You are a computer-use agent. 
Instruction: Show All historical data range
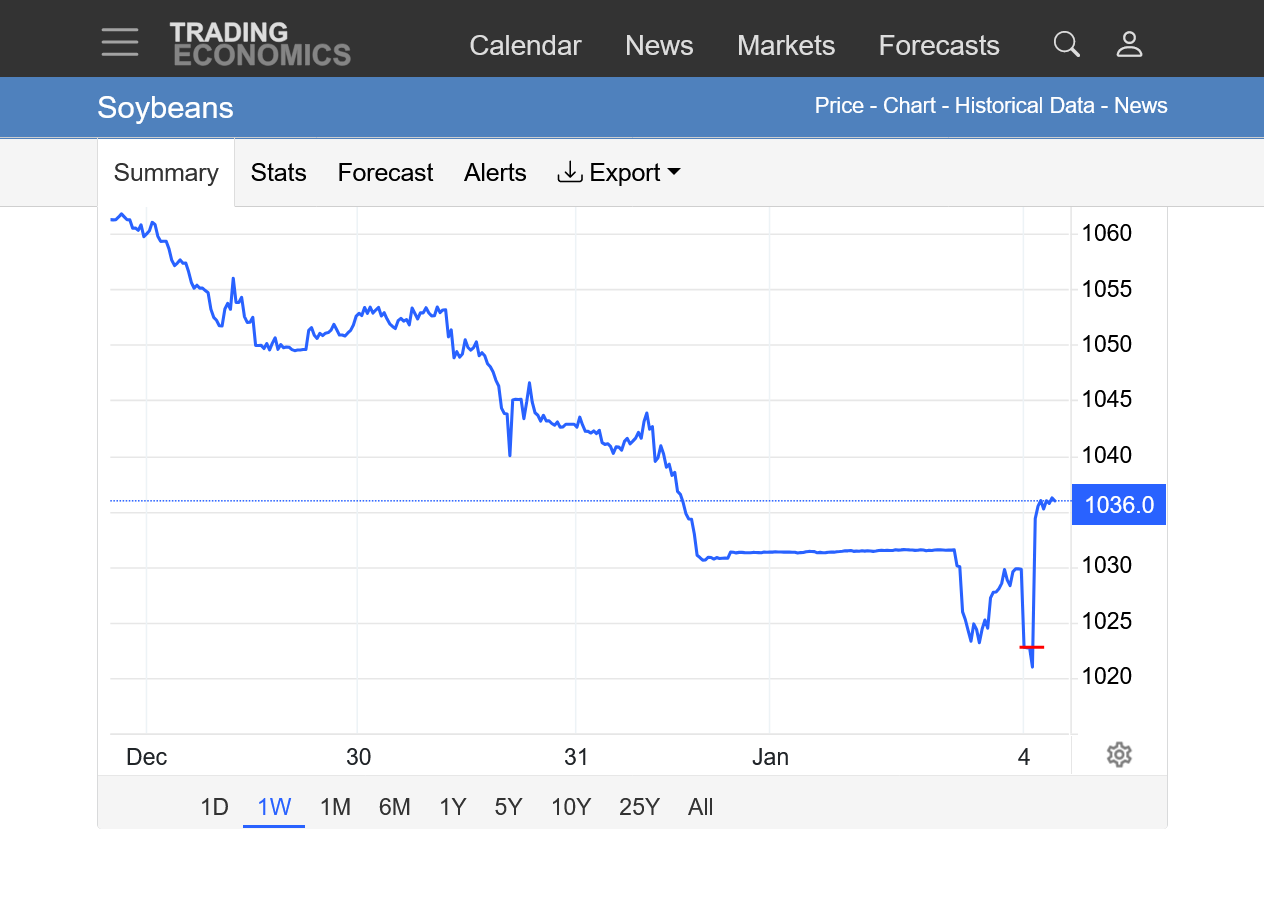point(700,807)
